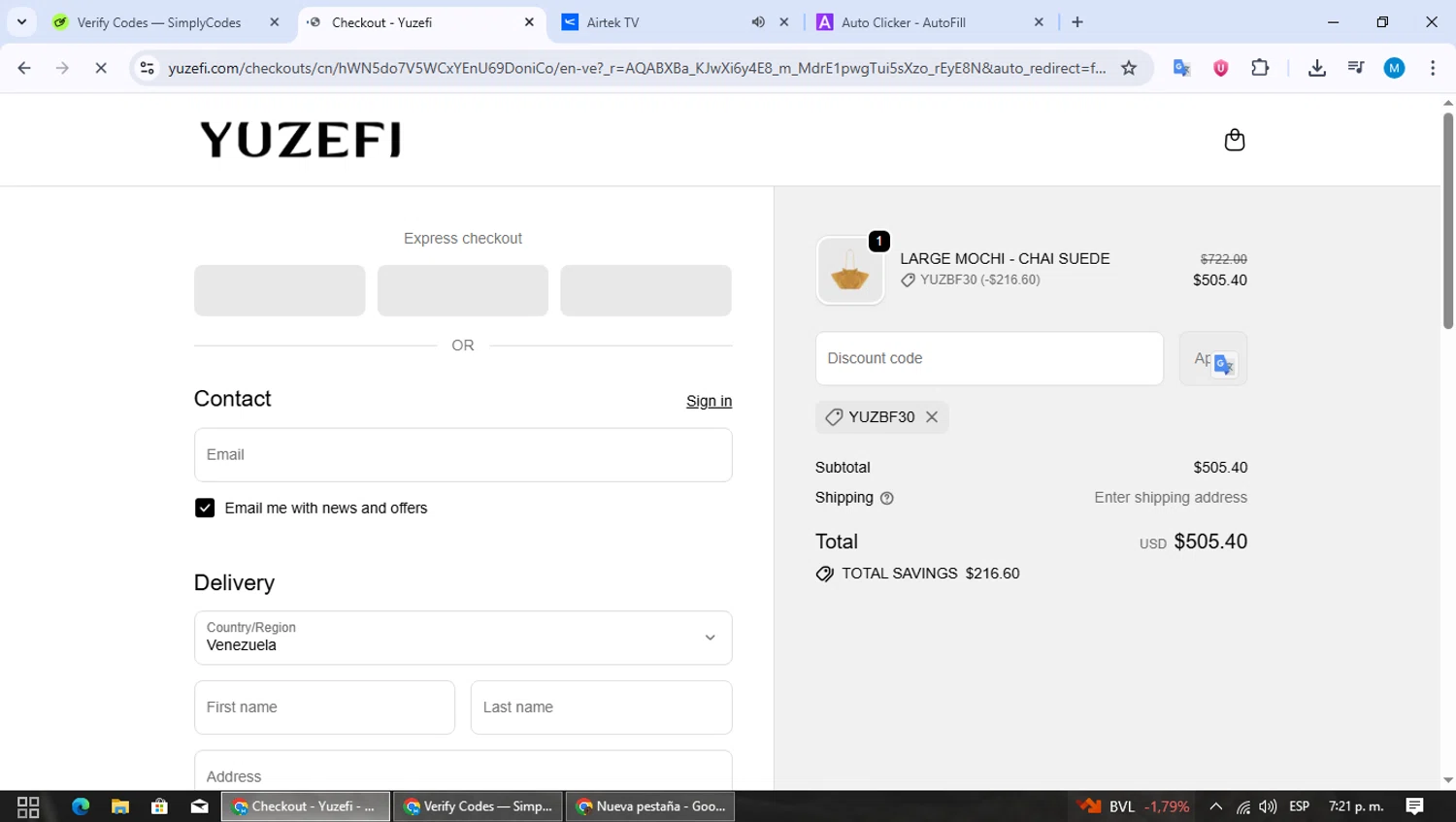This screenshot has width=1456, height=822.
Task: Open Mail app from taskbar
Action: click(200, 806)
